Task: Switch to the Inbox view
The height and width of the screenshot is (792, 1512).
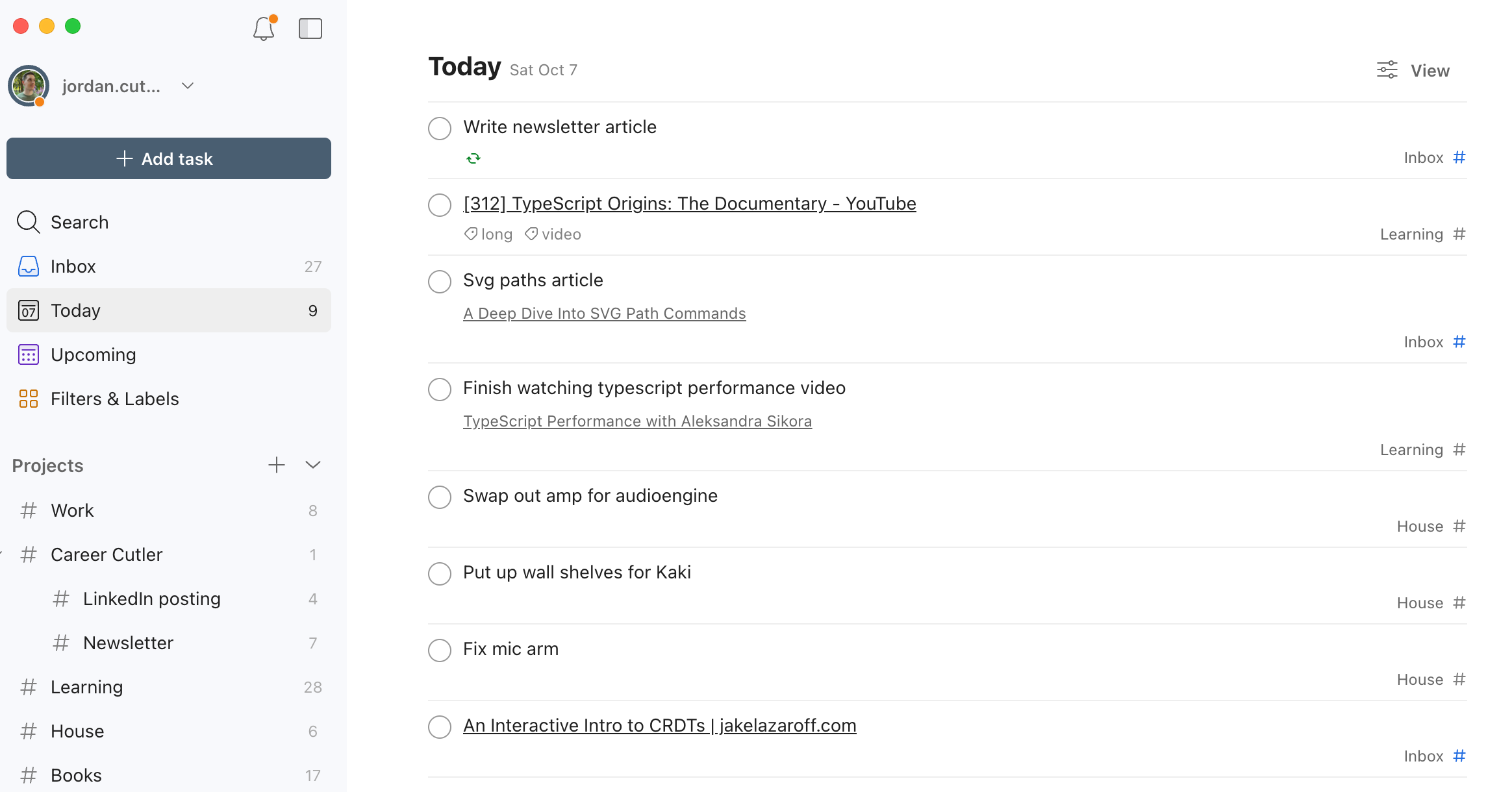Action: coord(73,266)
